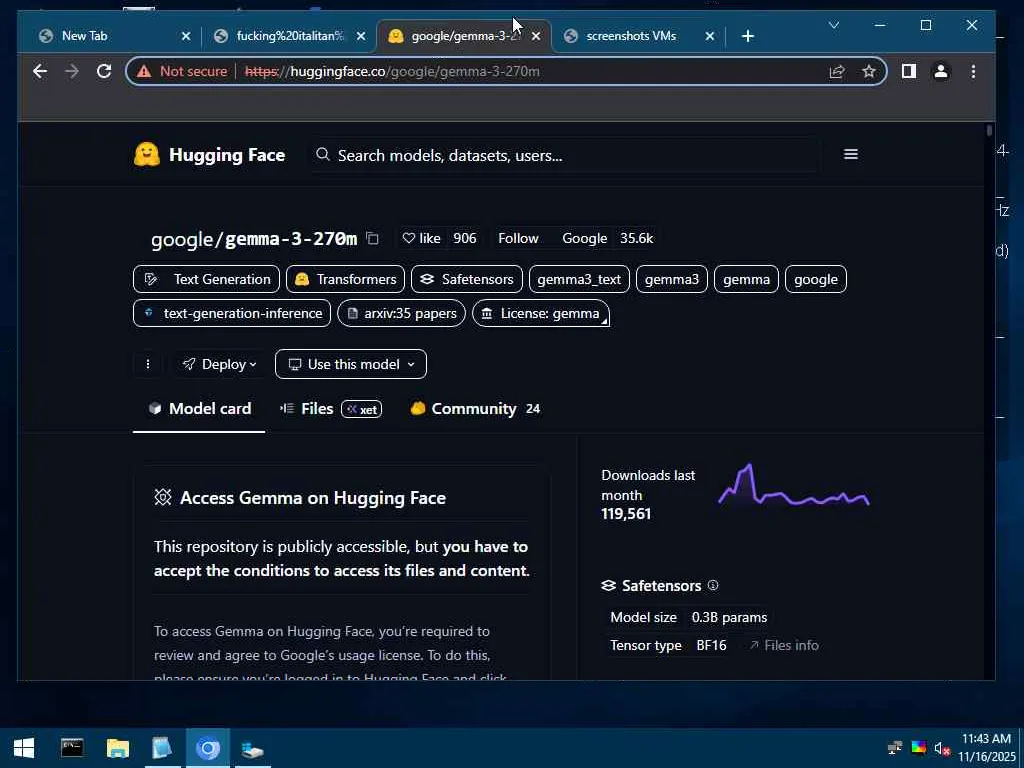Click the gemma-3-270m model name

tap(291, 239)
